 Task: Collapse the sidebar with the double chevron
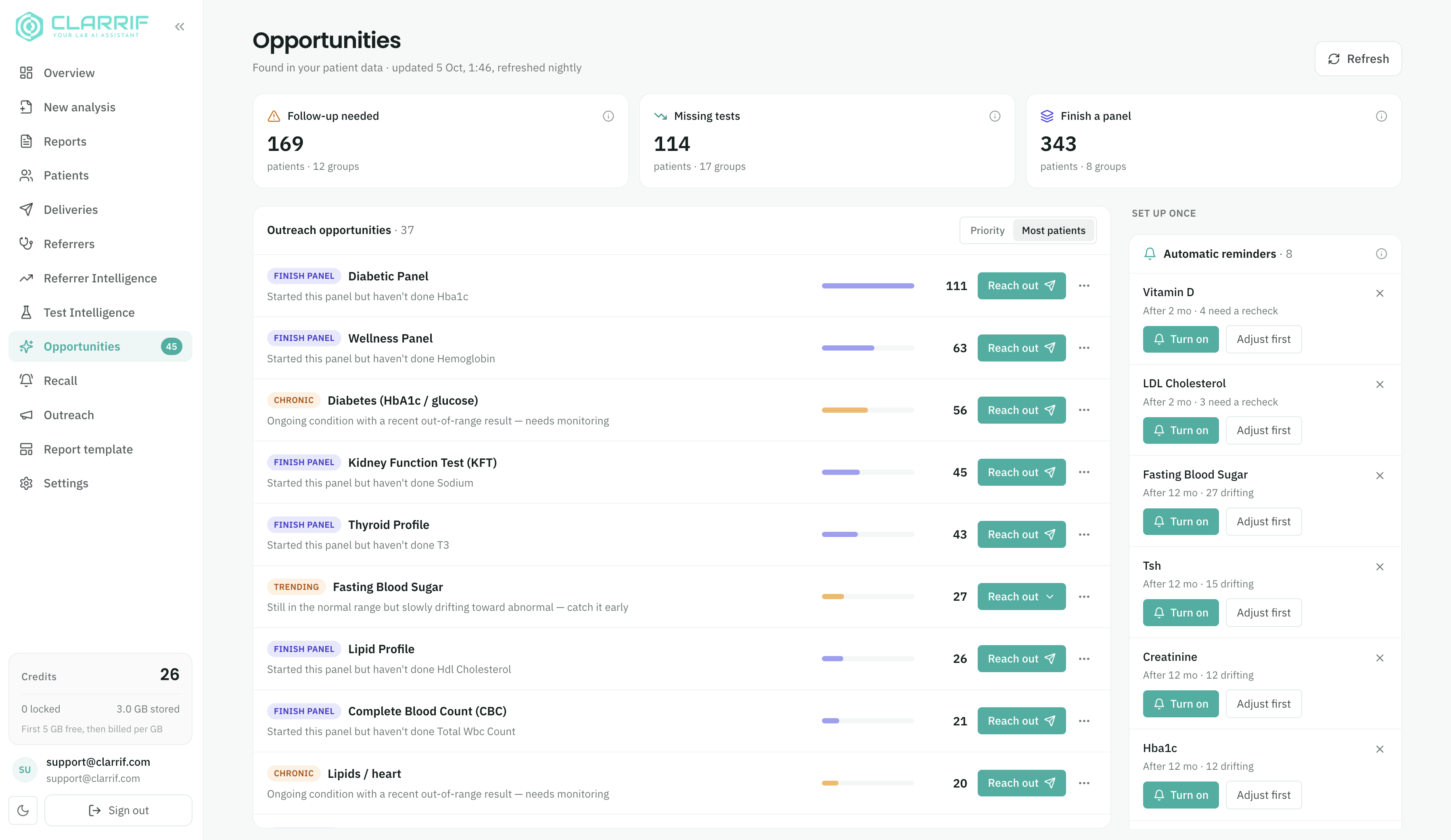180,27
